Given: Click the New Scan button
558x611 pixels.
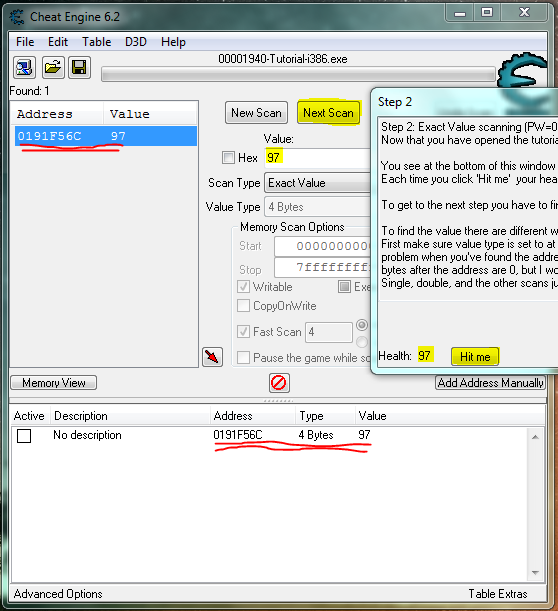Looking at the screenshot, I should click(x=256, y=113).
